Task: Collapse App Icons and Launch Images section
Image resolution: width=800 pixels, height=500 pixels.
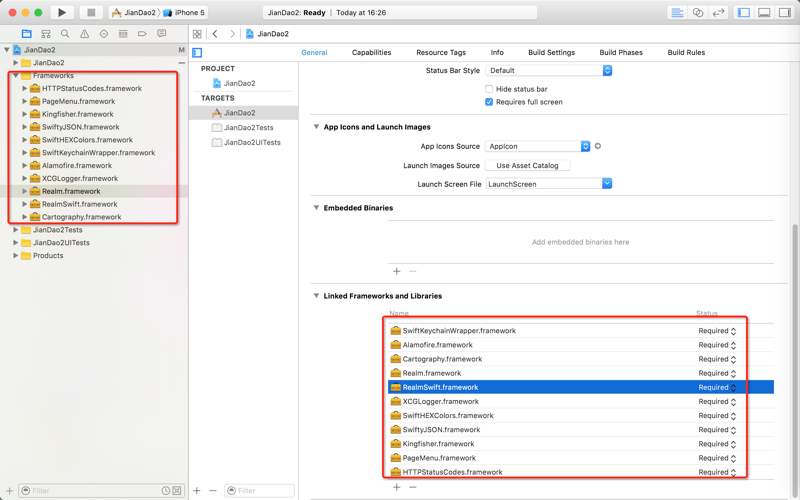Action: (x=316, y=127)
